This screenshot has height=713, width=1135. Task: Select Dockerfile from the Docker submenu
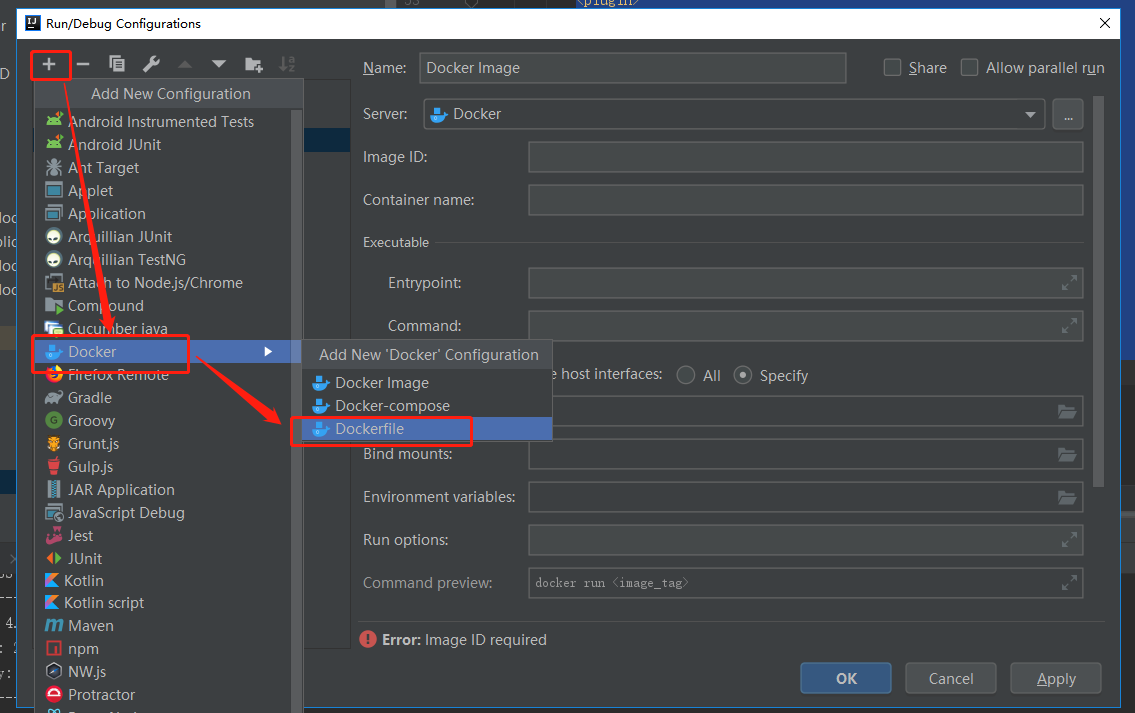pyautogui.click(x=427, y=429)
